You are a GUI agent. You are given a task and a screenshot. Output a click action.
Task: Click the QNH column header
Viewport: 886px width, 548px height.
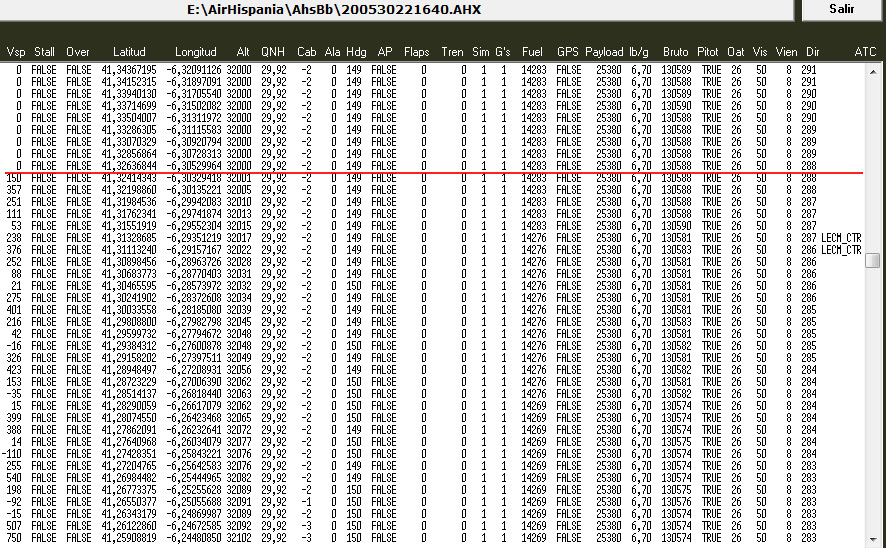273,51
